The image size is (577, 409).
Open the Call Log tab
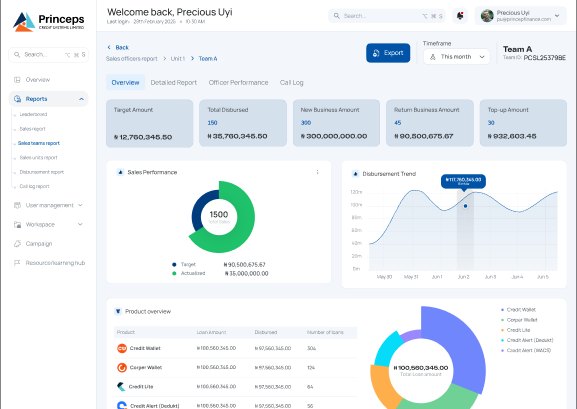pos(291,82)
